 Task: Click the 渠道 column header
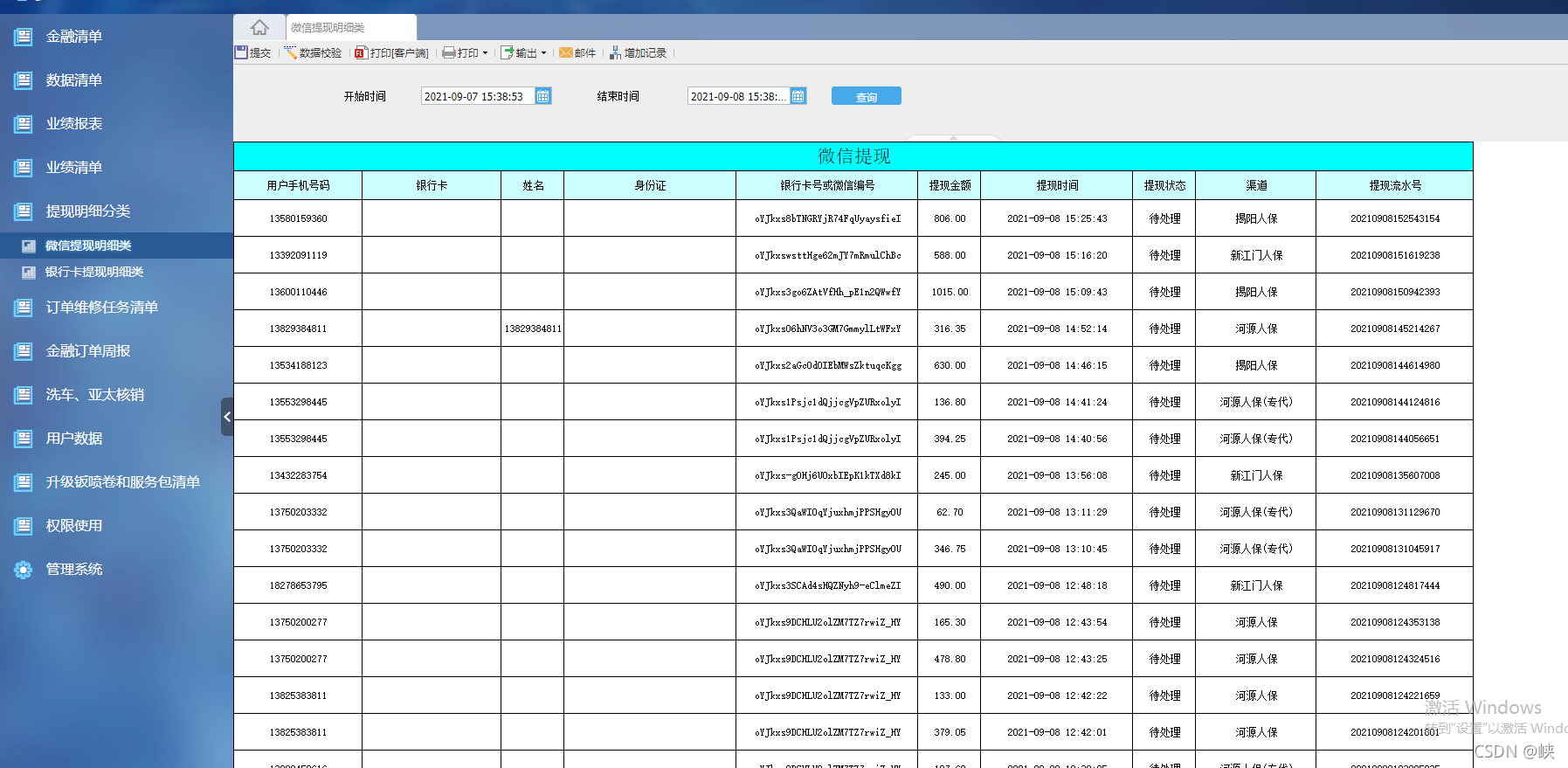pyautogui.click(x=1256, y=185)
